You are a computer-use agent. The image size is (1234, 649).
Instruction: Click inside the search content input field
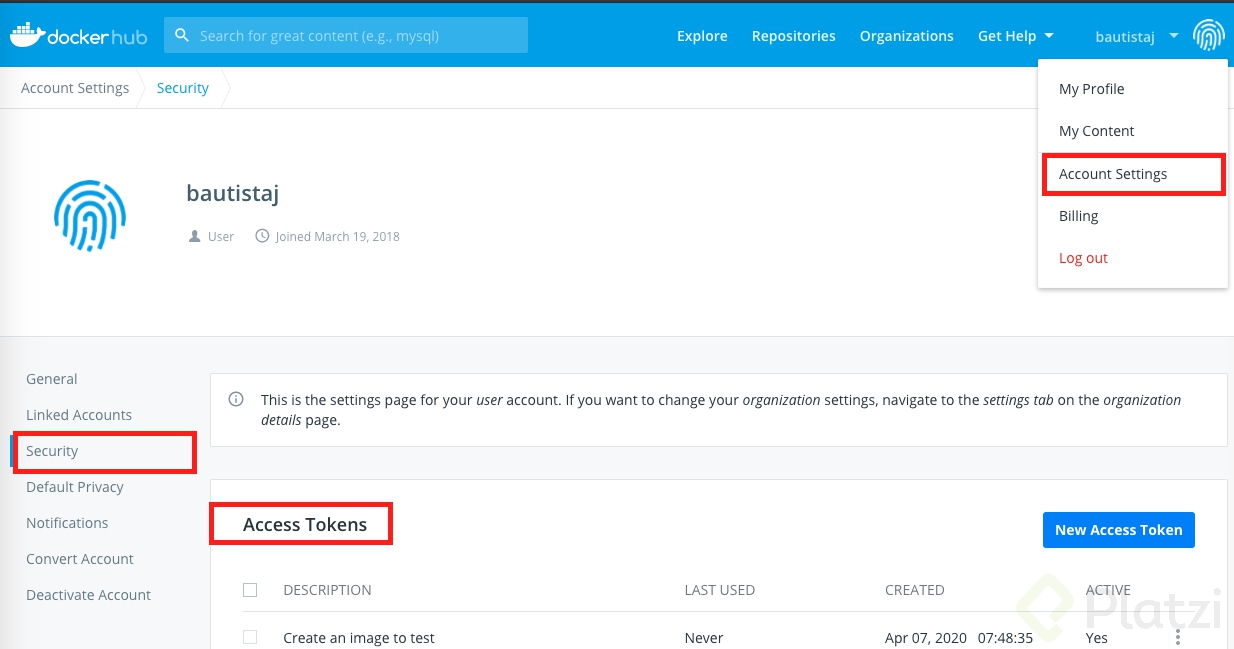click(350, 34)
